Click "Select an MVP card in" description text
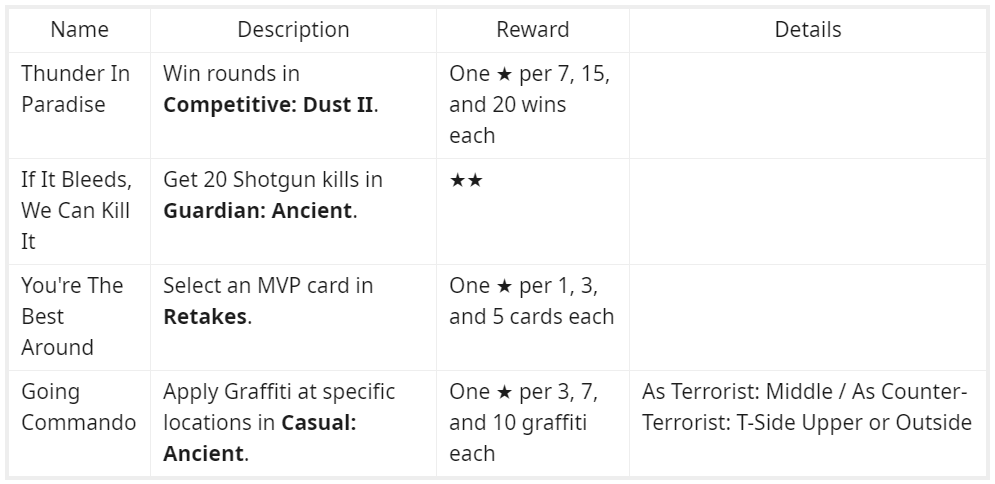 268,286
